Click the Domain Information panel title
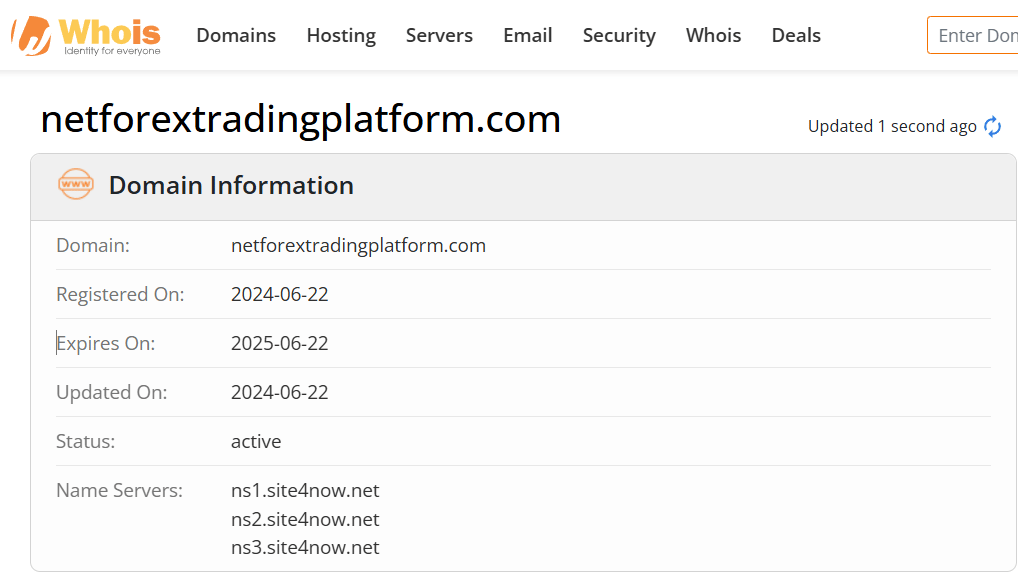 tap(231, 185)
